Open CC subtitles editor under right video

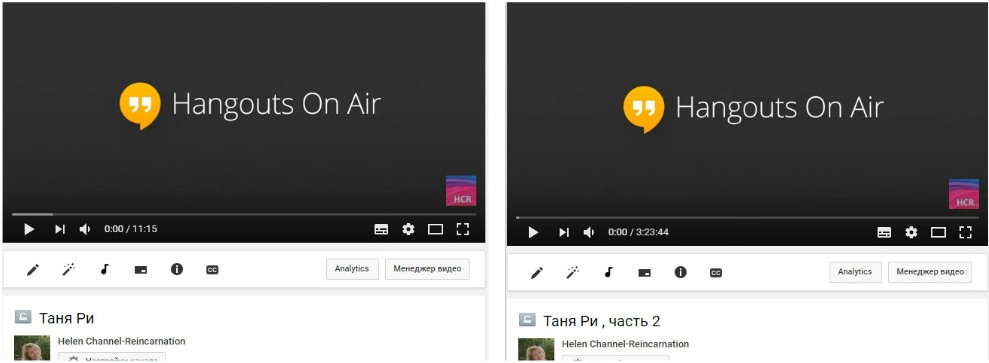tap(715, 273)
